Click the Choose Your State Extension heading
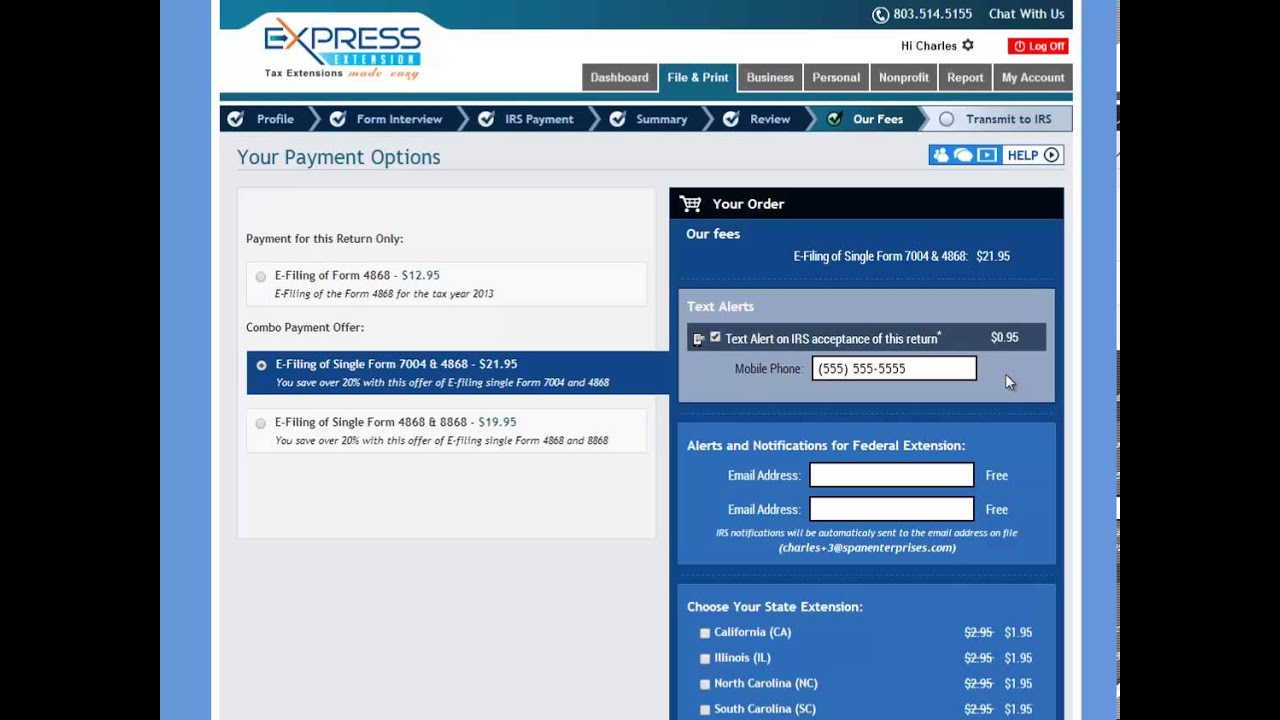The image size is (1280, 720). click(774, 607)
